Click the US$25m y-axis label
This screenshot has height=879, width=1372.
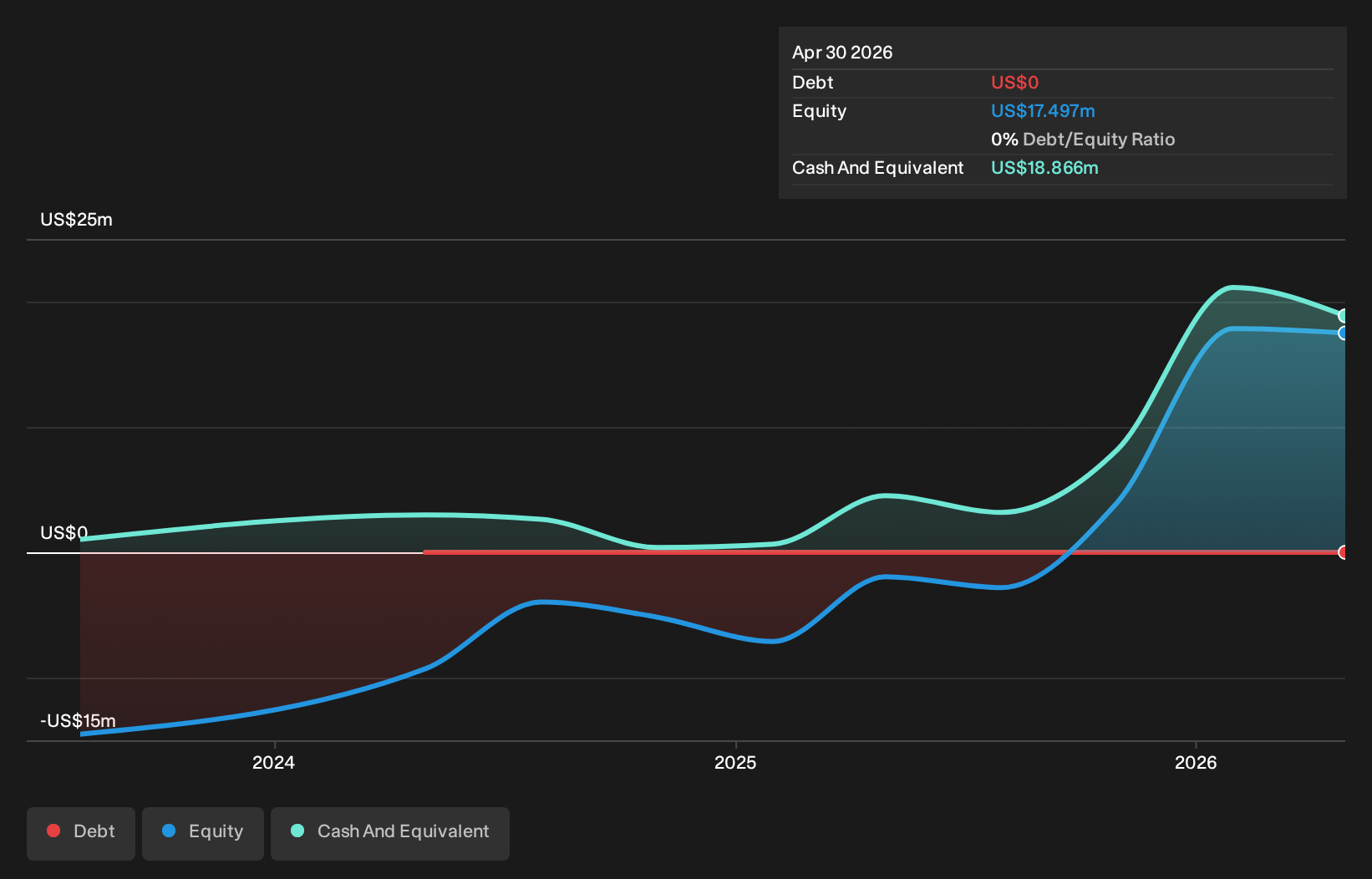click(x=76, y=220)
